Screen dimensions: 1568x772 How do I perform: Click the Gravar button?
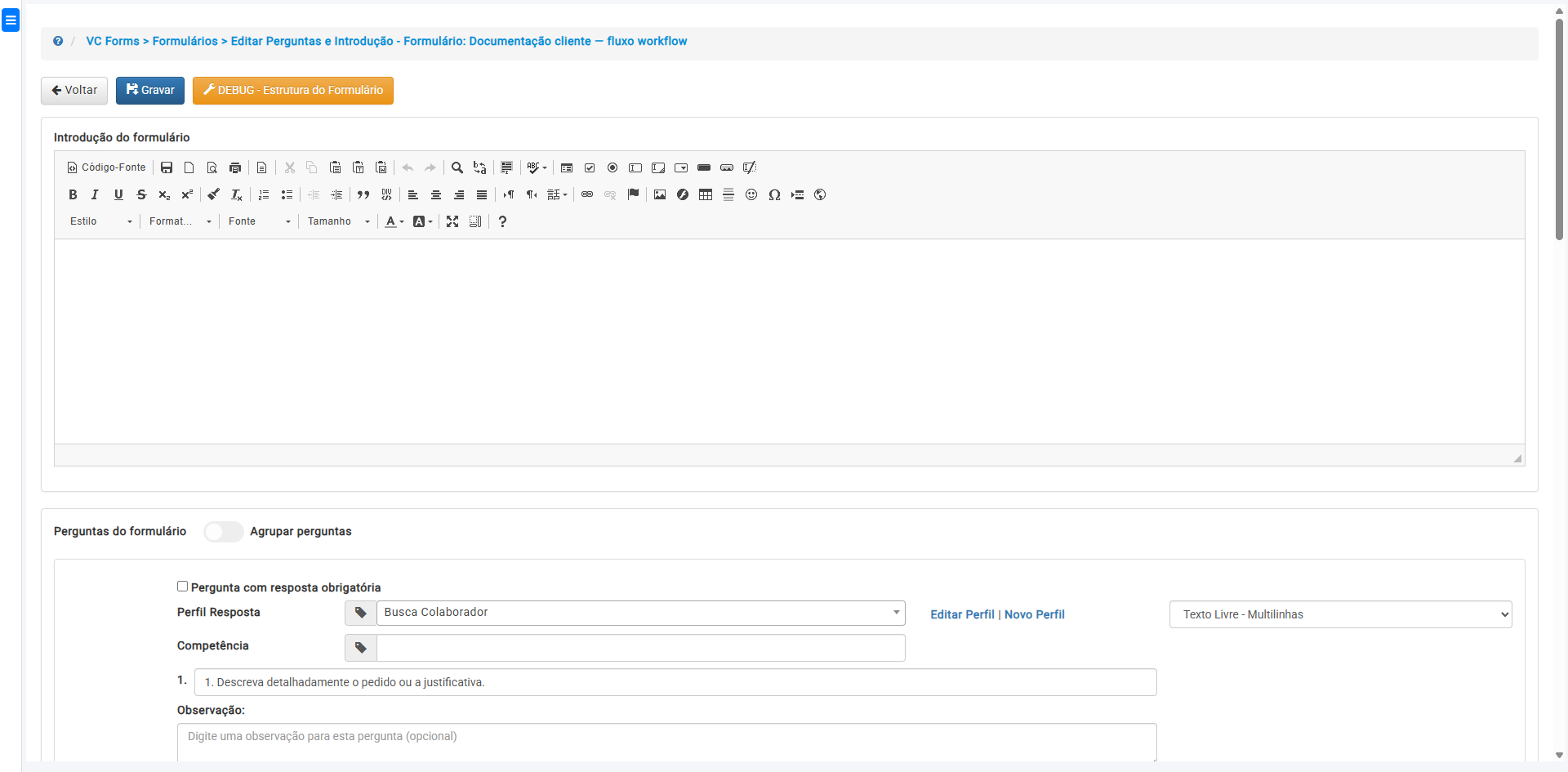(x=150, y=91)
